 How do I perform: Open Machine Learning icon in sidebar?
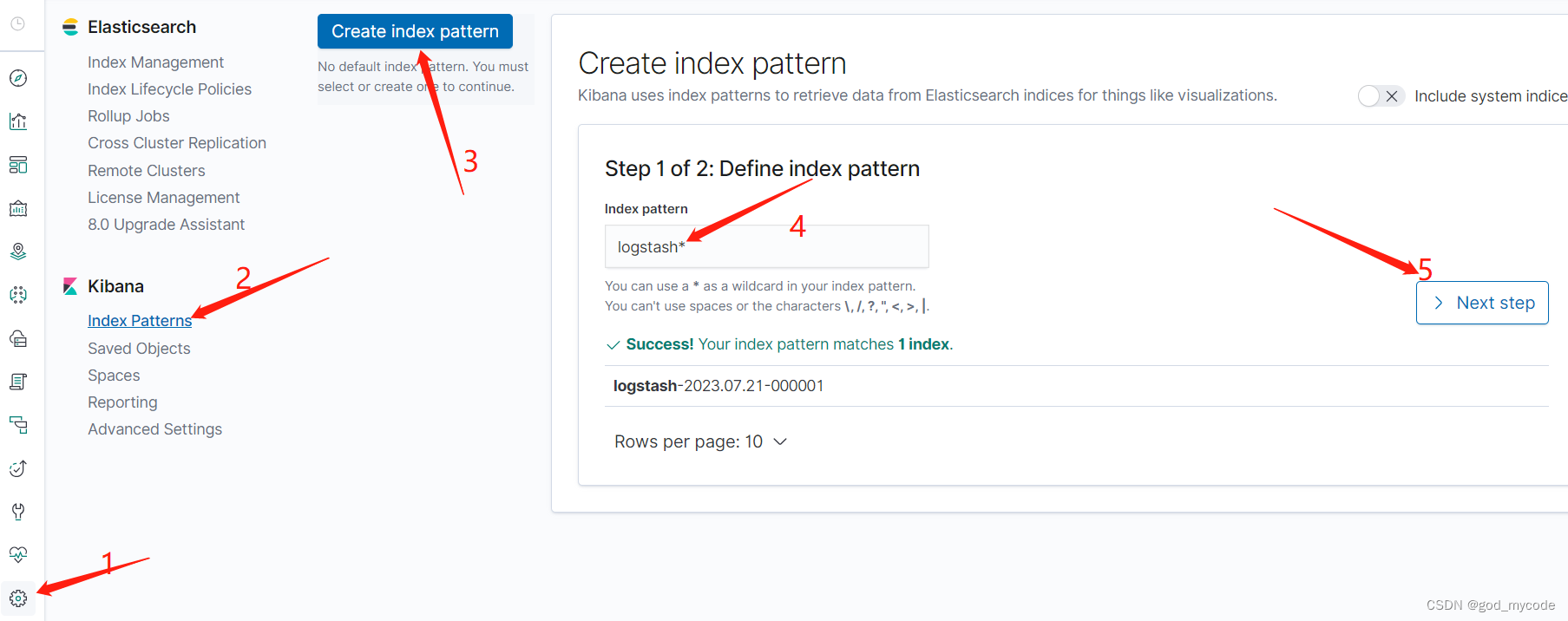(x=18, y=295)
